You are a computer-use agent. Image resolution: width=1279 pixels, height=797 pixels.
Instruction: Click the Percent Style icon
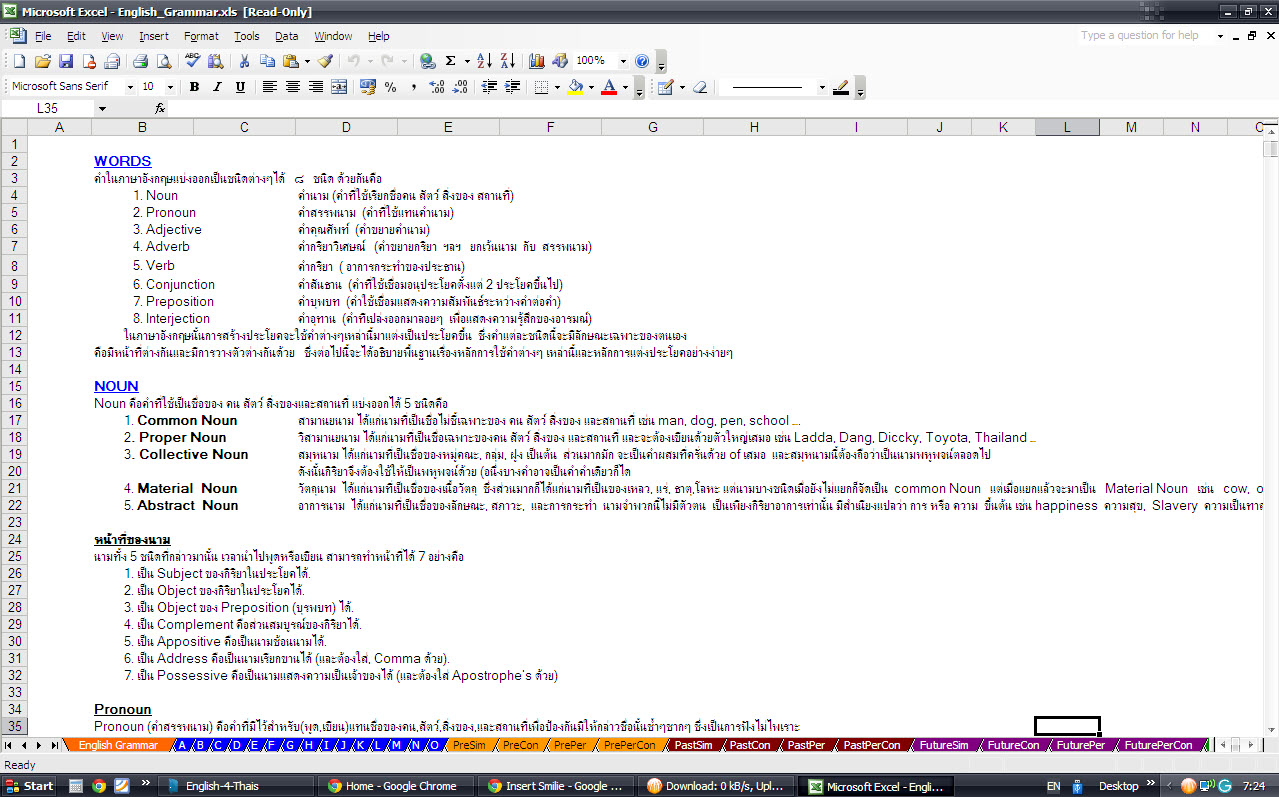coord(390,87)
